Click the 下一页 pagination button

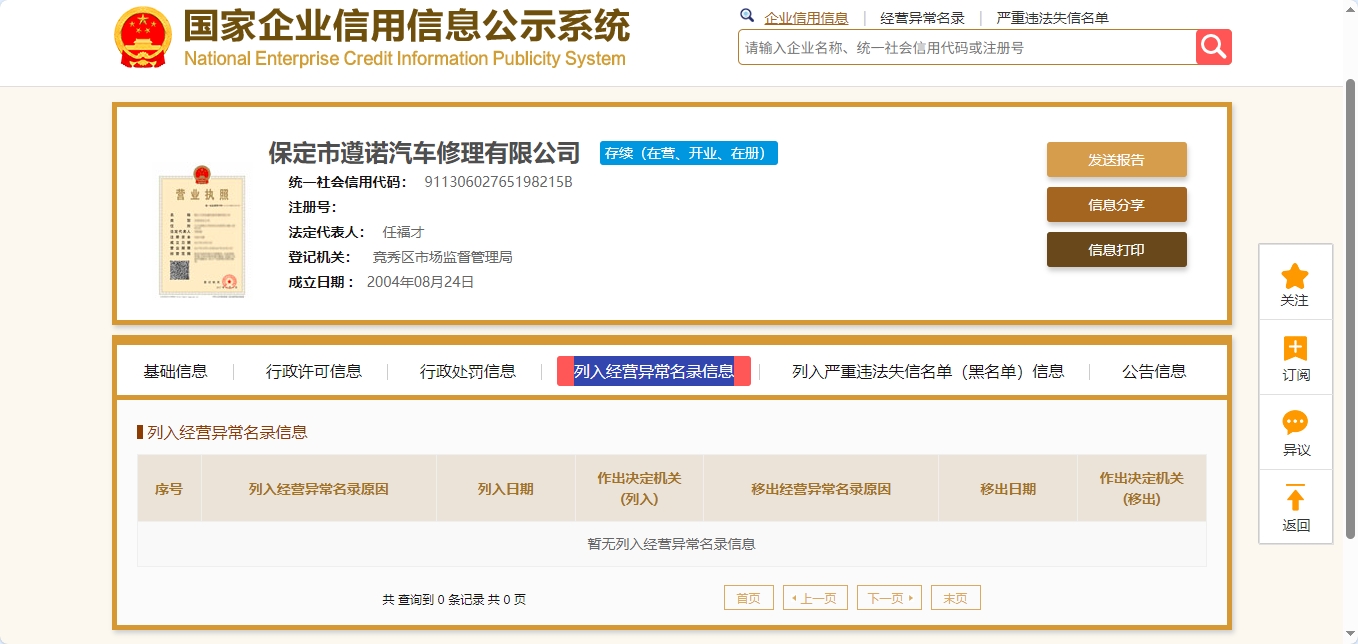pyautogui.click(x=889, y=598)
